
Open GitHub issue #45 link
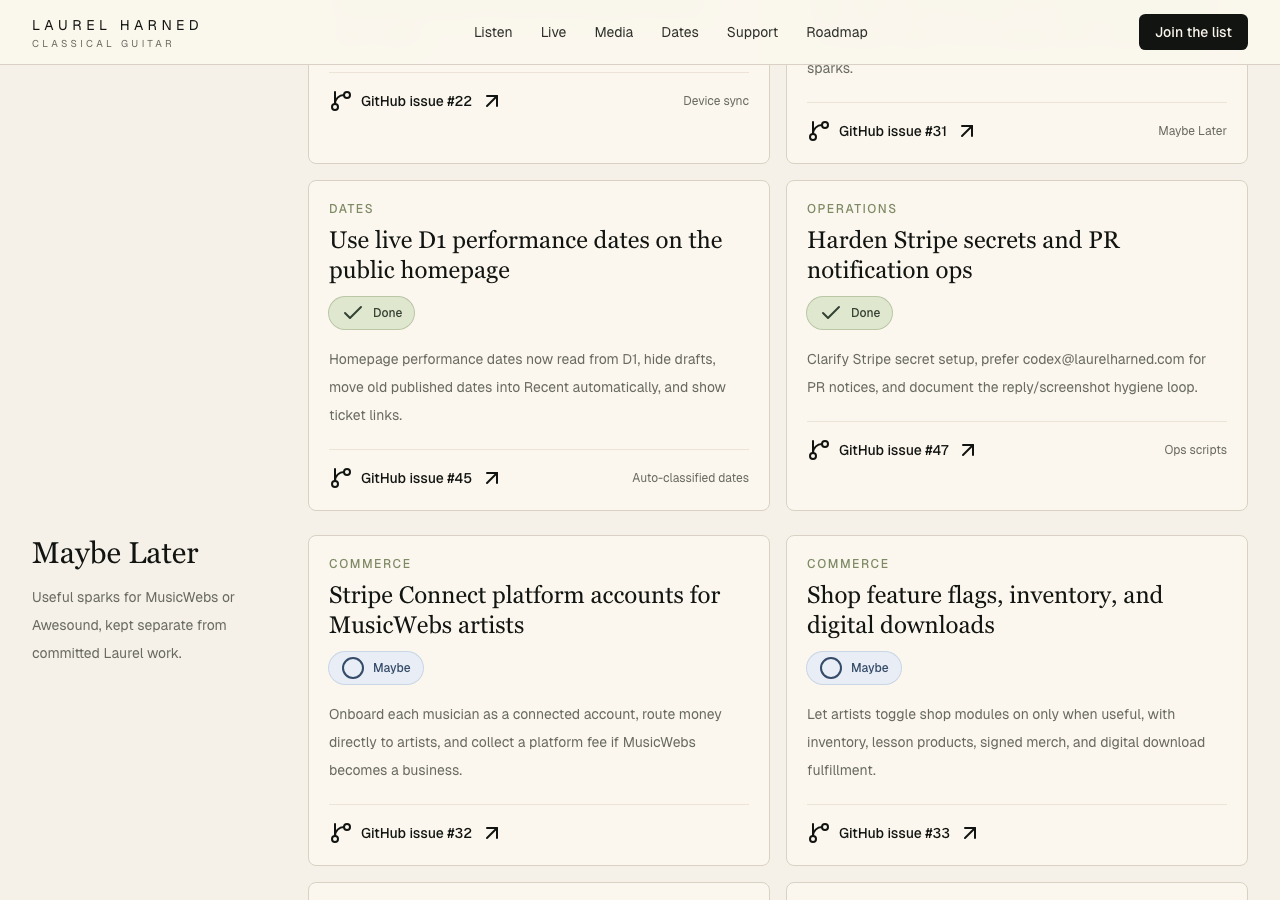click(x=416, y=478)
